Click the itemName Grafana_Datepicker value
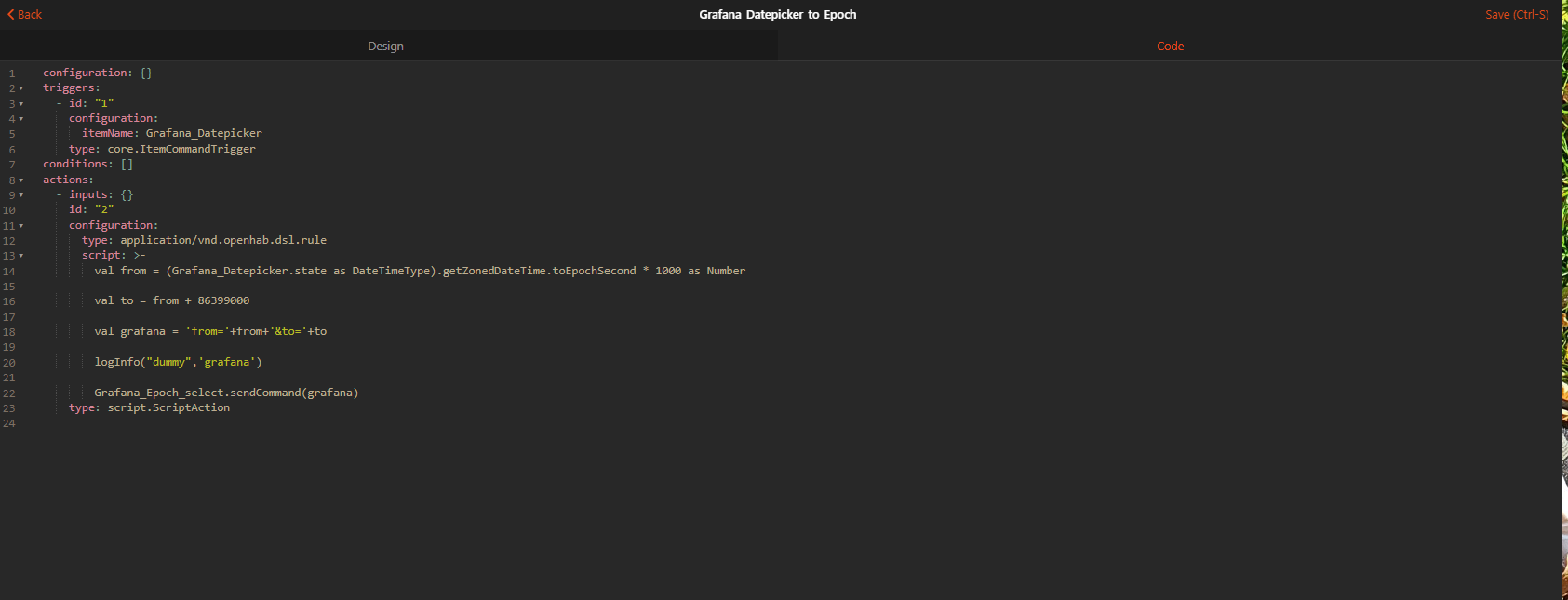 (x=203, y=133)
